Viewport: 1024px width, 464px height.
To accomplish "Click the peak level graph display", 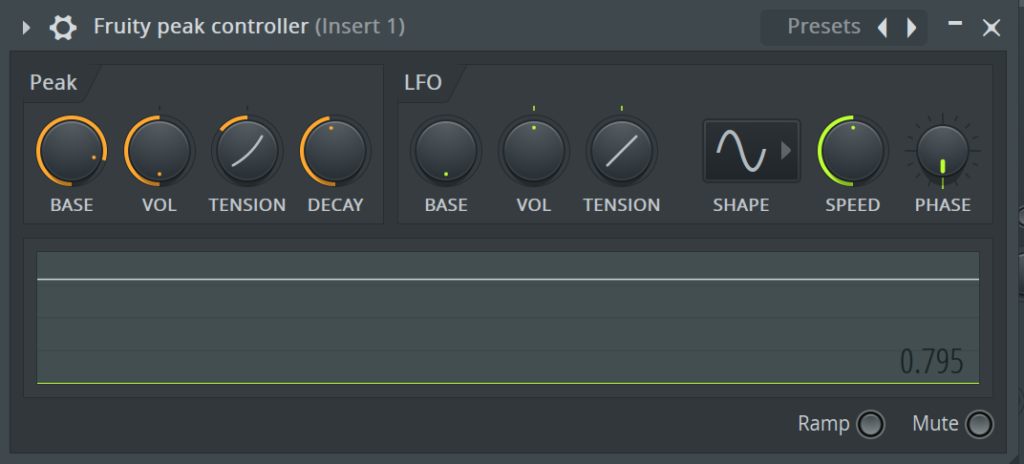I will pos(508,318).
